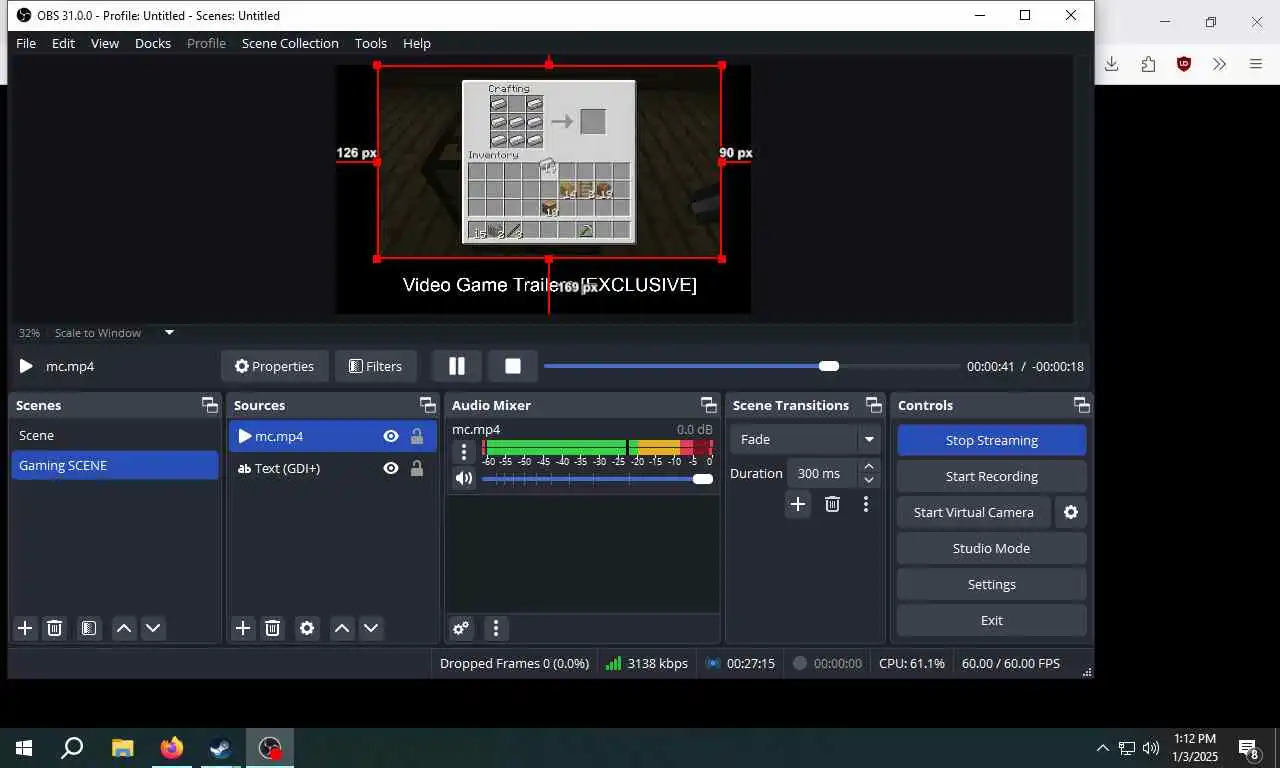Open Audio Mixer bottom options menu
The width and height of the screenshot is (1280, 768).
pyautogui.click(x=496, y=628)
